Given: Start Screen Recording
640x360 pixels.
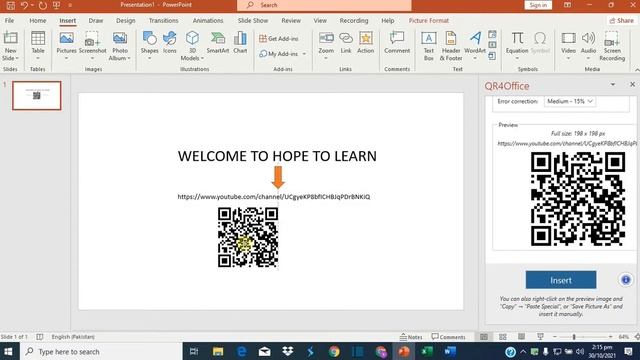Looking at the screenshot, I should tap(612, 46).
